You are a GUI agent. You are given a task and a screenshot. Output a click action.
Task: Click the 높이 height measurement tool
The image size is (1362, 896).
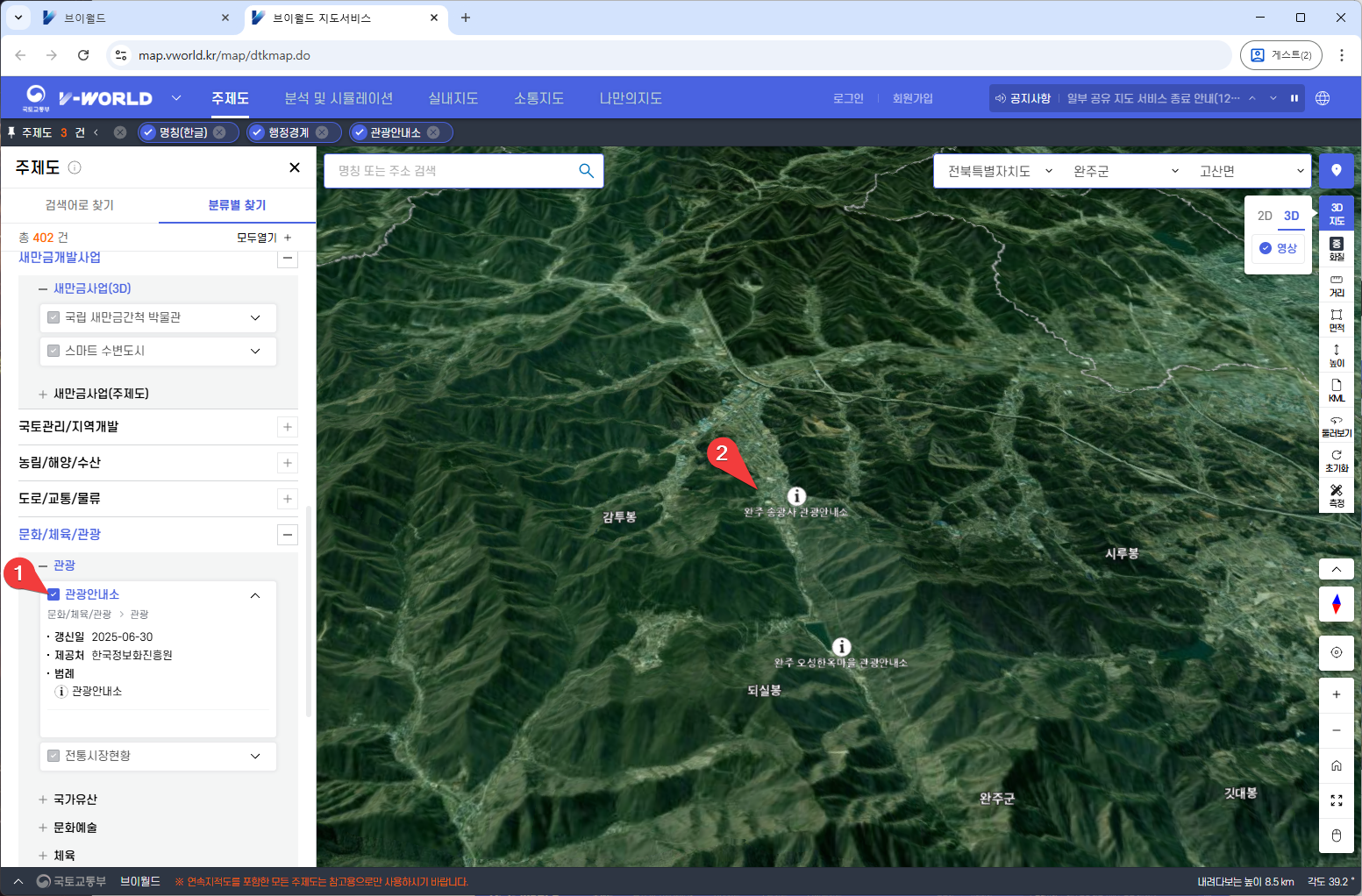tap(1336, 355)
